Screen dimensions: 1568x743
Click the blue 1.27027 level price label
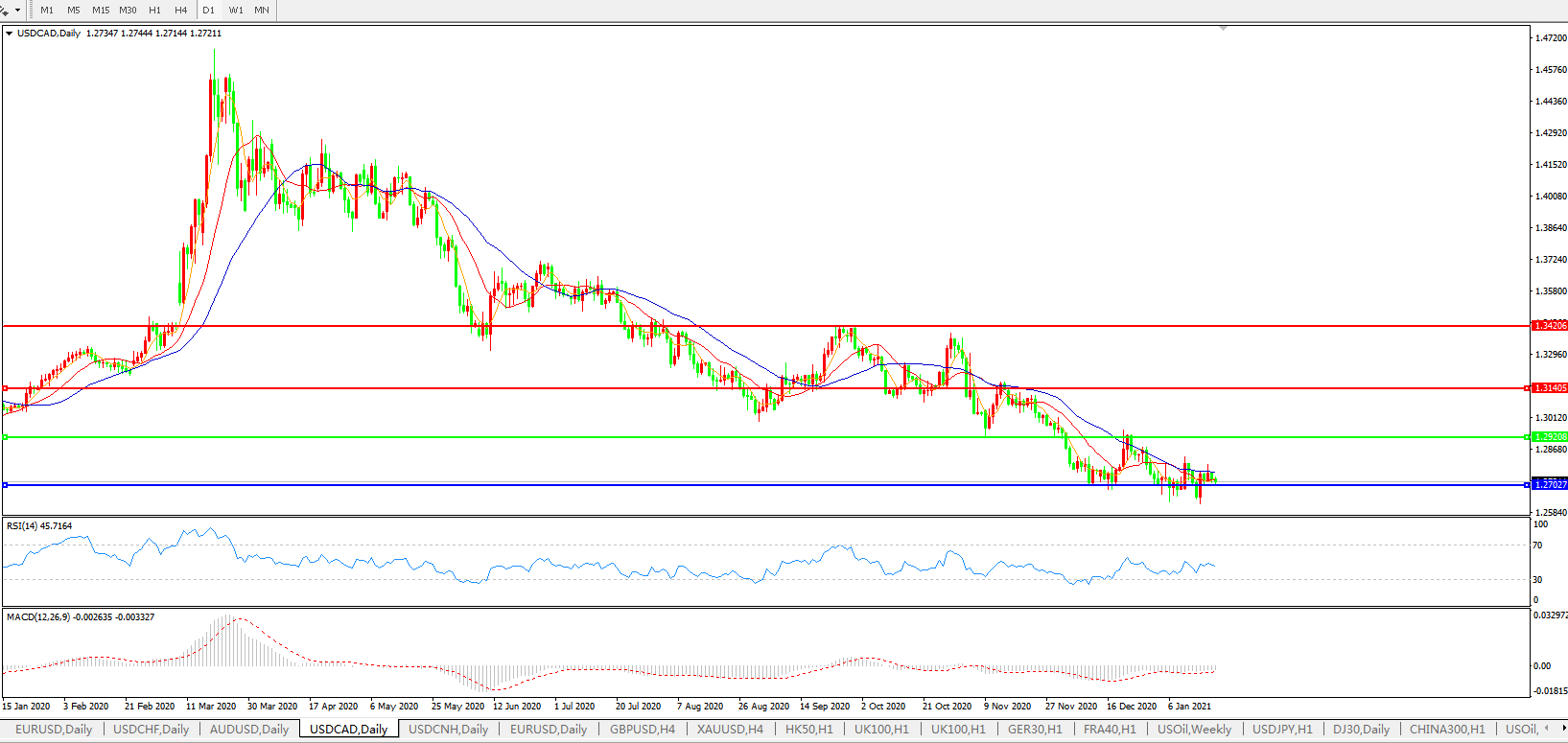pos(1550,485)
